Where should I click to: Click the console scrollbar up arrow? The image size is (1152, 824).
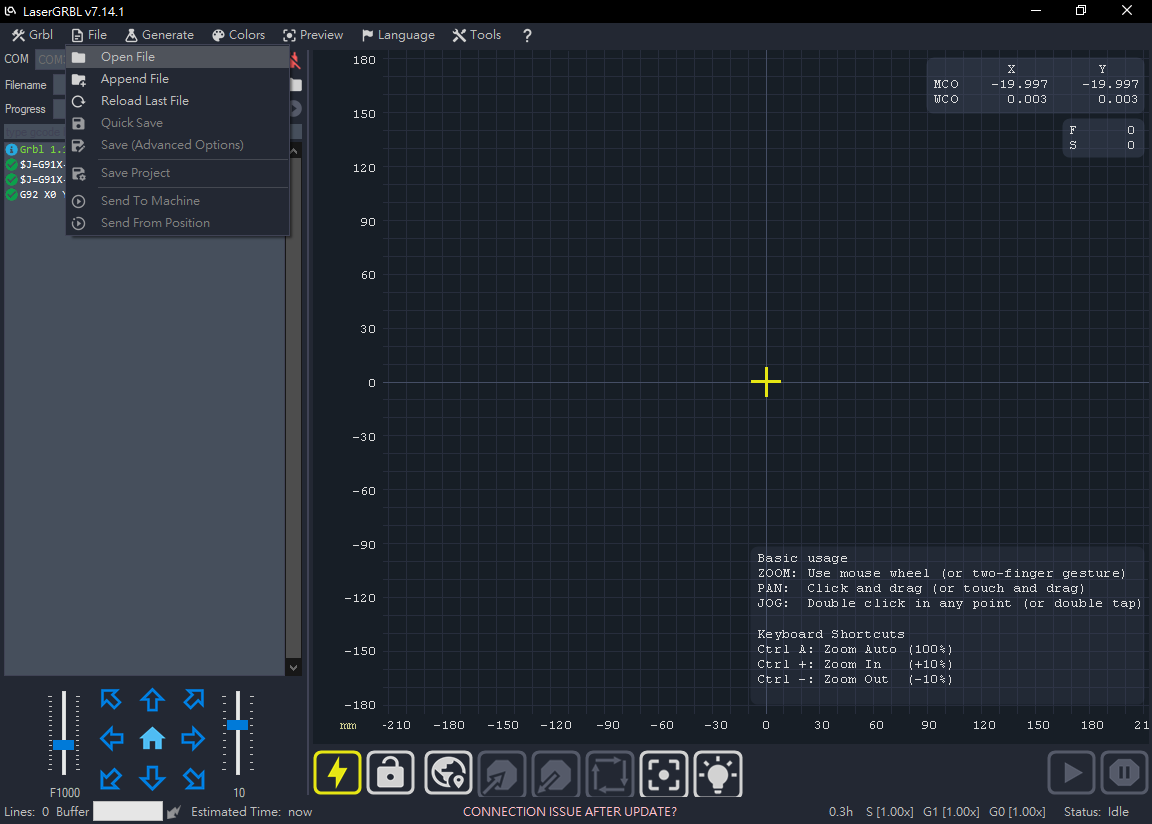click(294, 151)
